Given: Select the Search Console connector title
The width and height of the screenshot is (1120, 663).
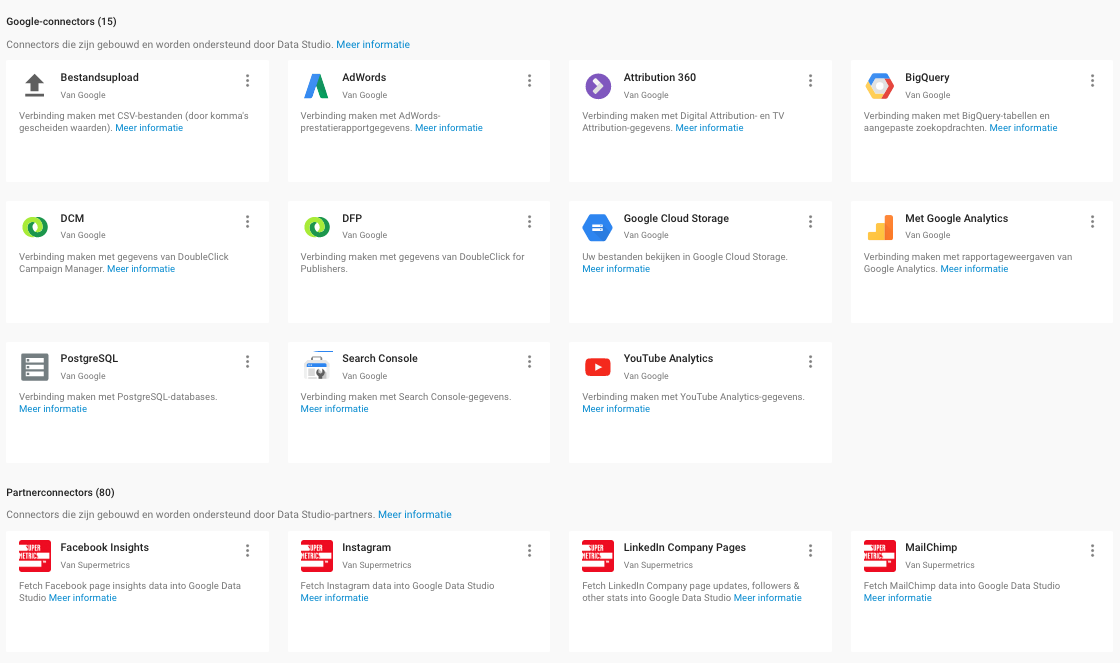Looking at the screenshot, I should pyautogui.click(x=380, y=359).
